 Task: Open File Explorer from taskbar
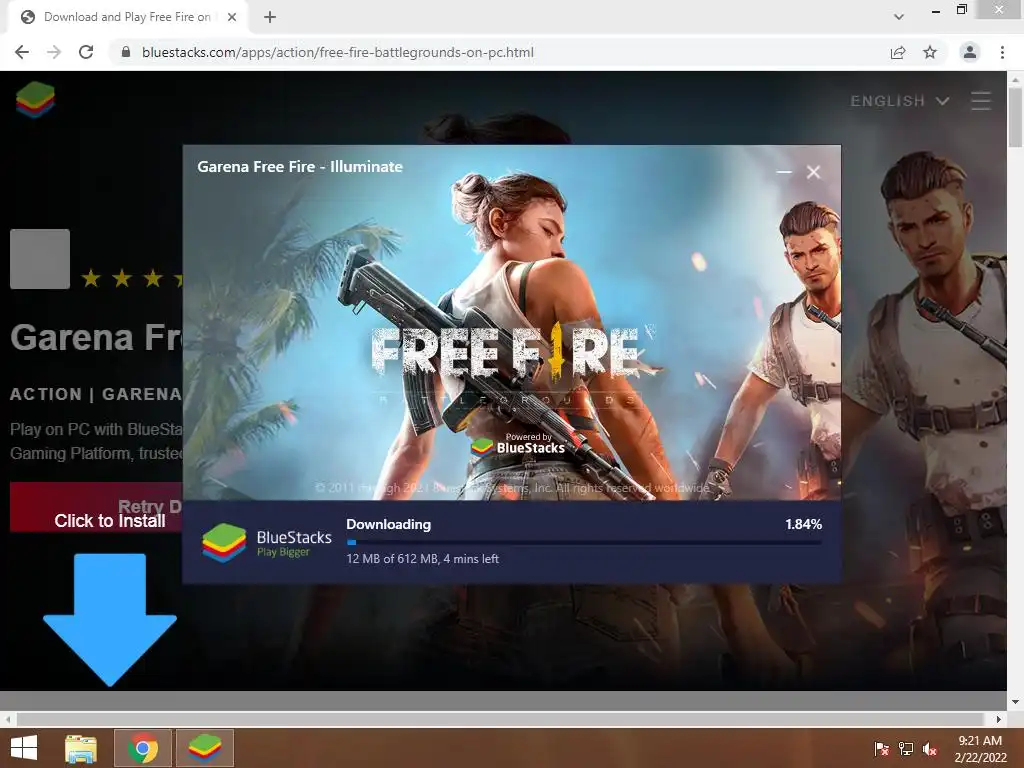(81, 748)
